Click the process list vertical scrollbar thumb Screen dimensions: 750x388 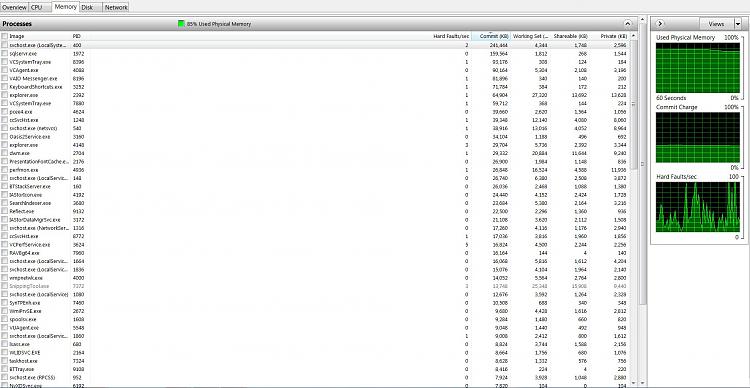click(634, 105)
